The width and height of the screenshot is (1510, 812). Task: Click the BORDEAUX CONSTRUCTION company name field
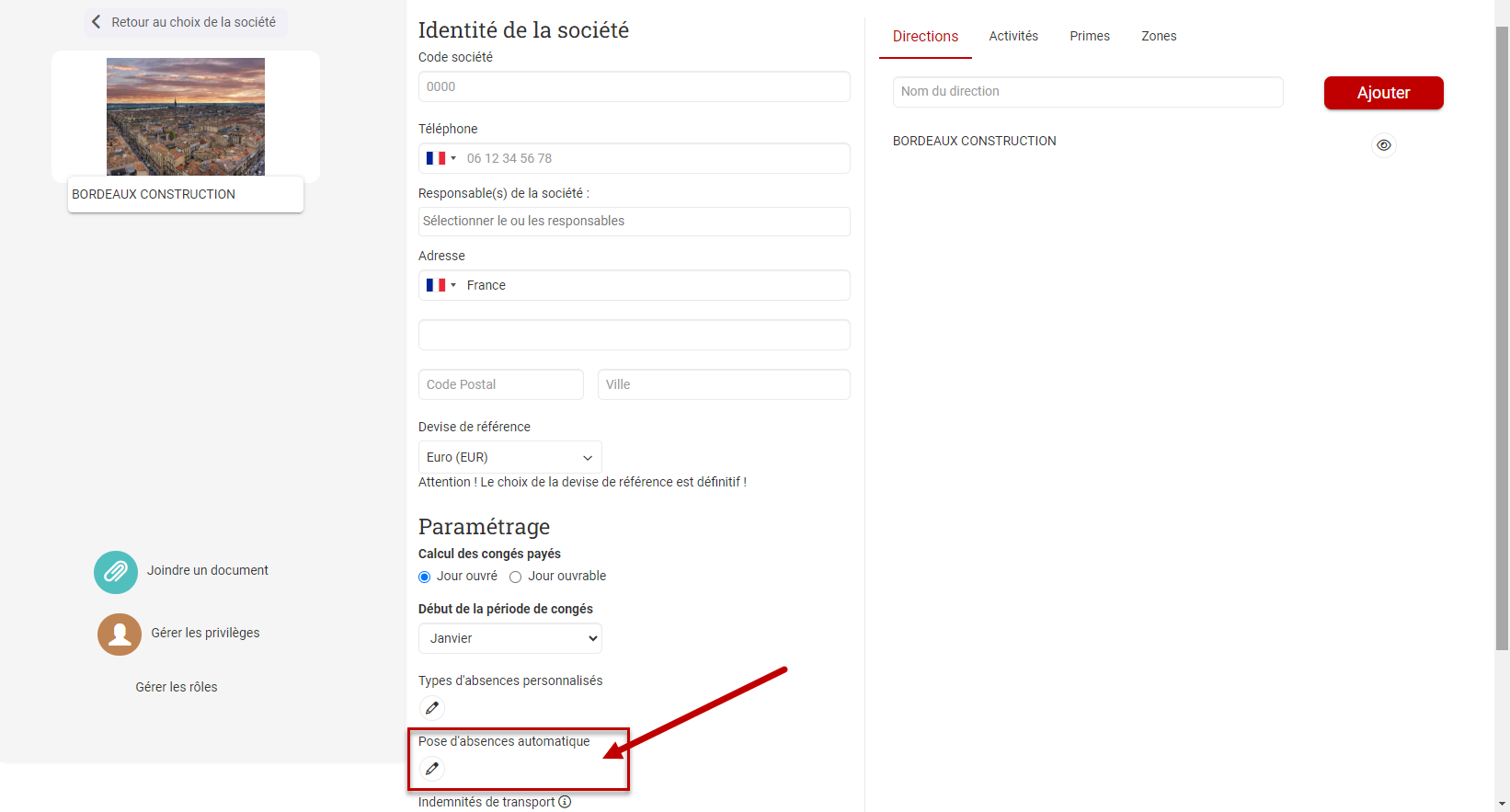186,194
